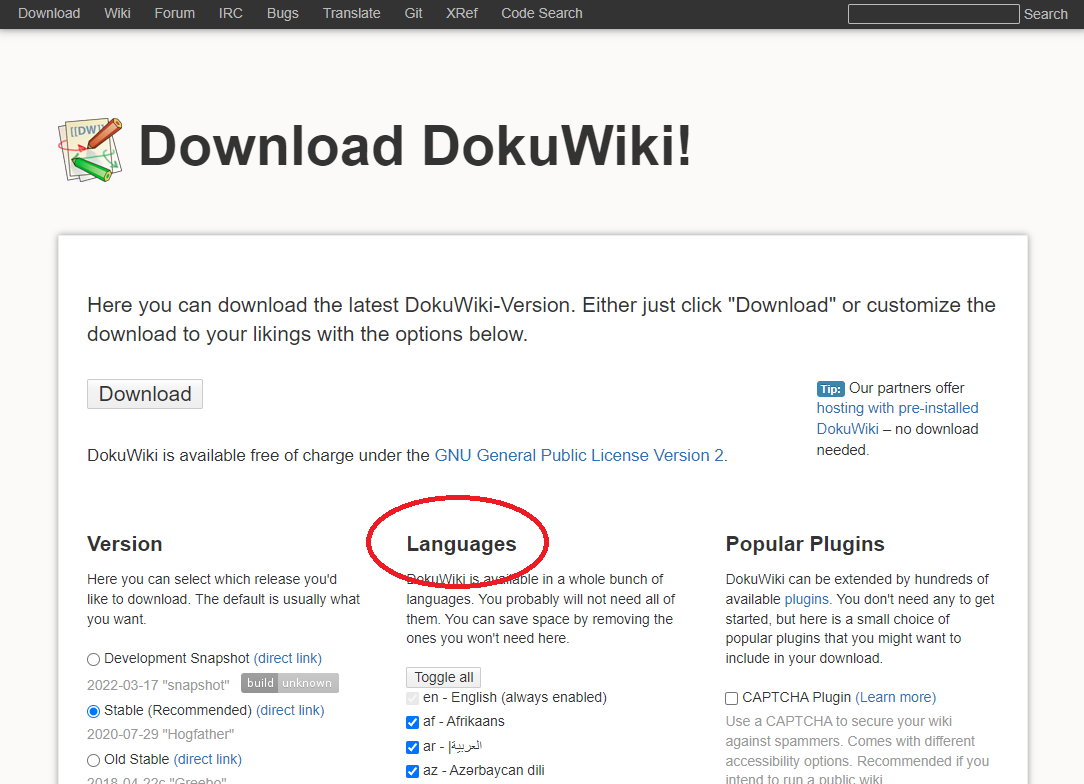Click the DokuWiki logo icon
This screenshot has height=784, width=1084.
89,149
